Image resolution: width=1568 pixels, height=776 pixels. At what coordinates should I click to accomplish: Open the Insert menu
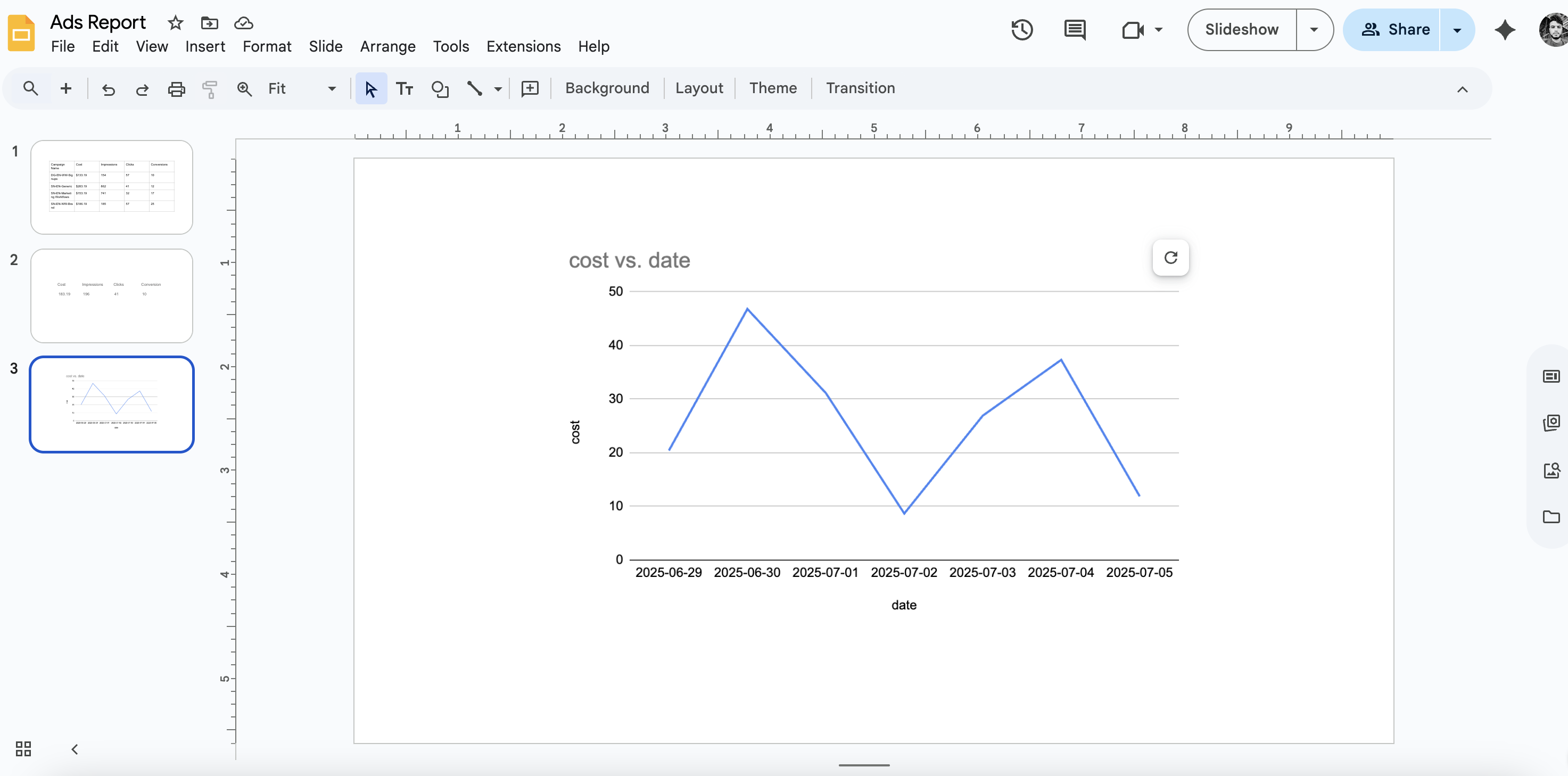pyautogui.click(x=204, y=46)
